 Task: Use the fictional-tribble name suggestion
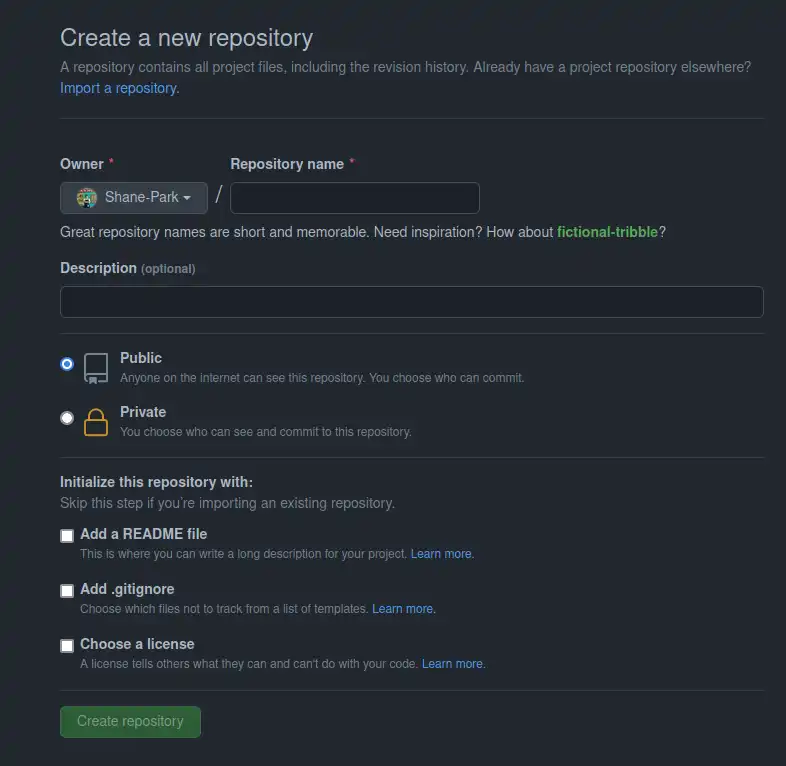pos(607,232)
